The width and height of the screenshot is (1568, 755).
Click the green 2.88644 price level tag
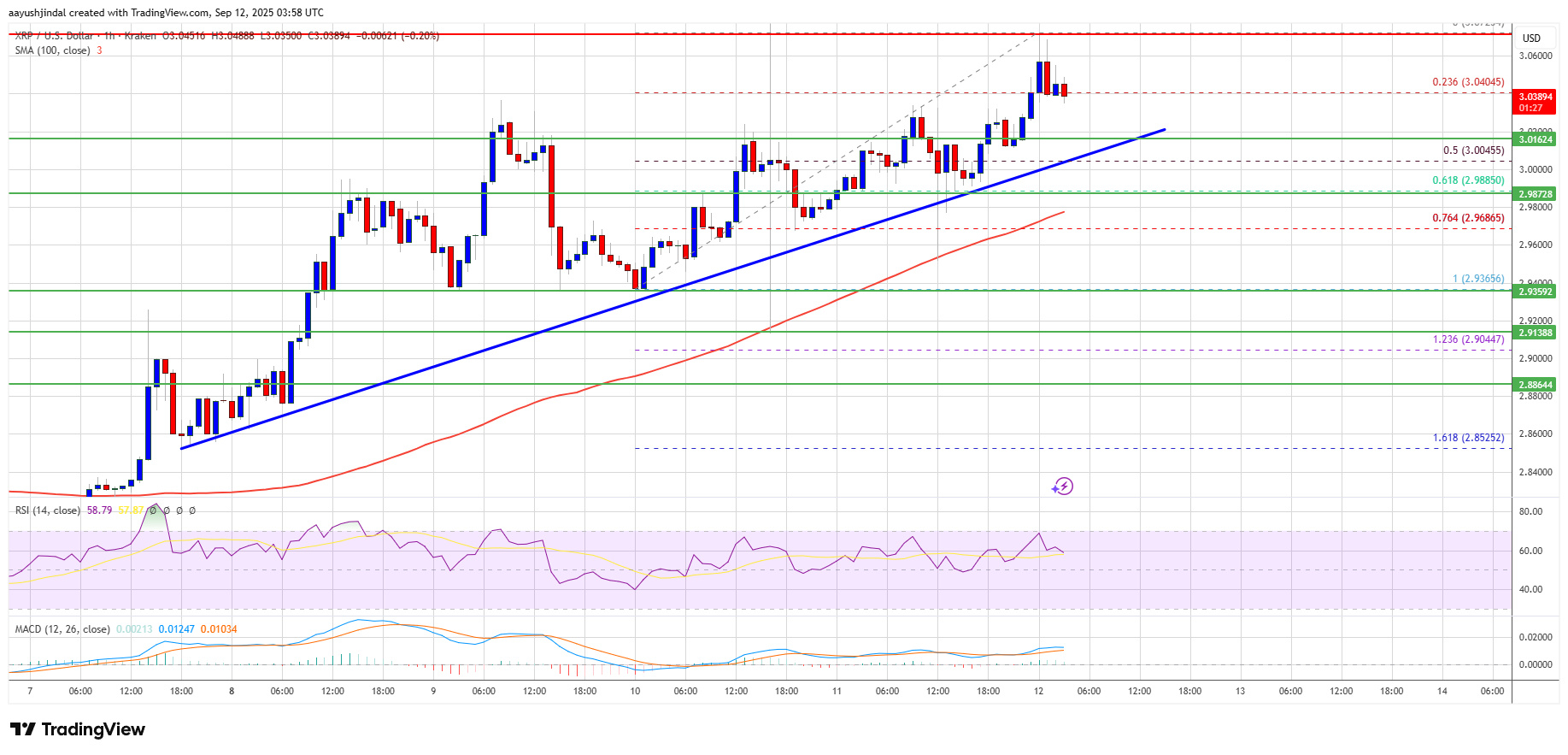(1535, 385)
